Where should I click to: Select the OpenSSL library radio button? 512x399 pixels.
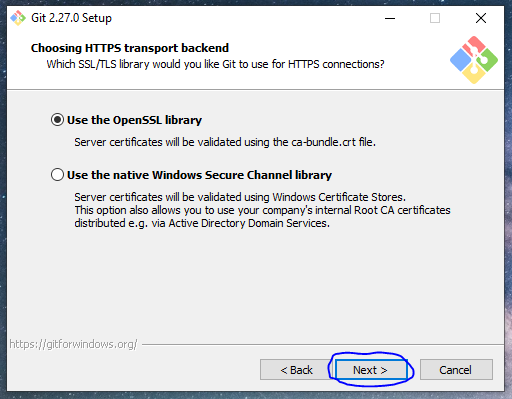(57, 120)
